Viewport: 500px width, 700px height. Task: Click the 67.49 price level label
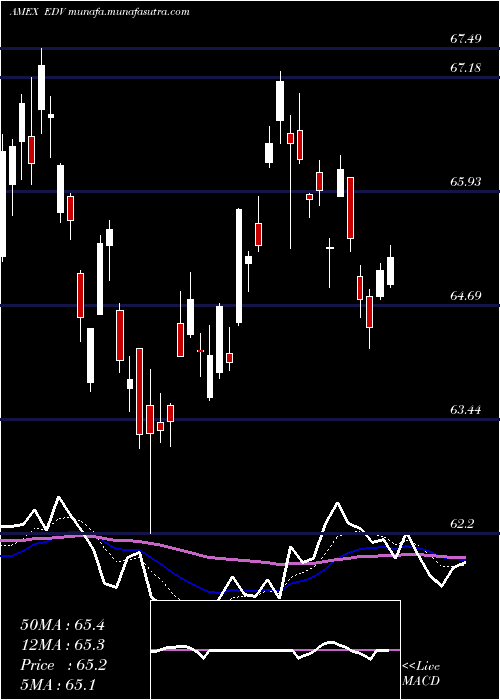(466, 39)
